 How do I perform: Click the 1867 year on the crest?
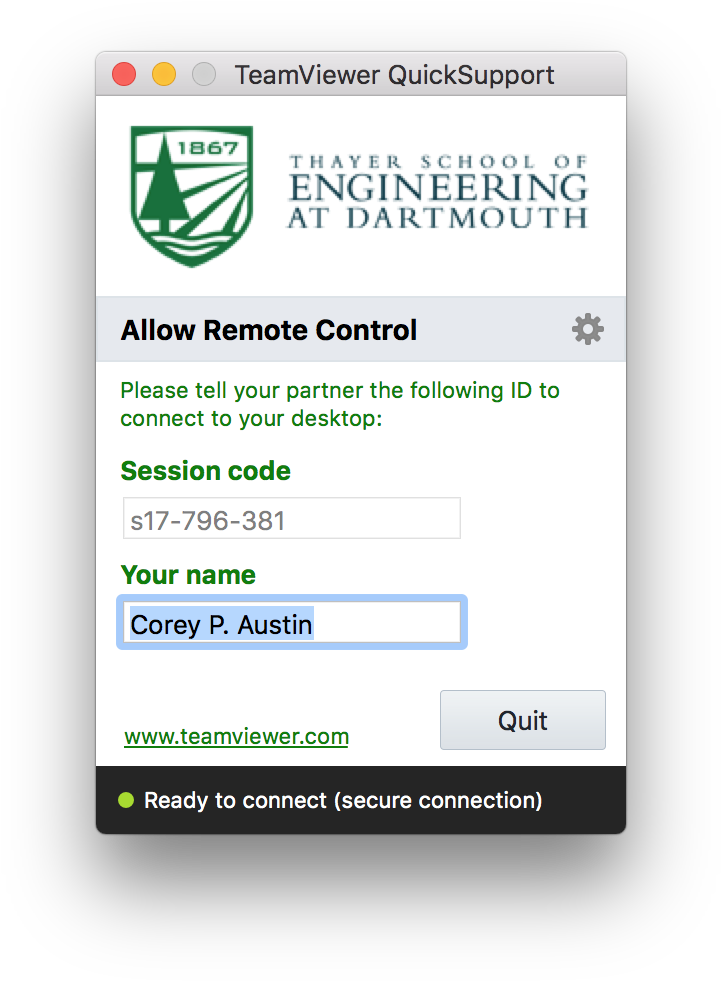208,148
